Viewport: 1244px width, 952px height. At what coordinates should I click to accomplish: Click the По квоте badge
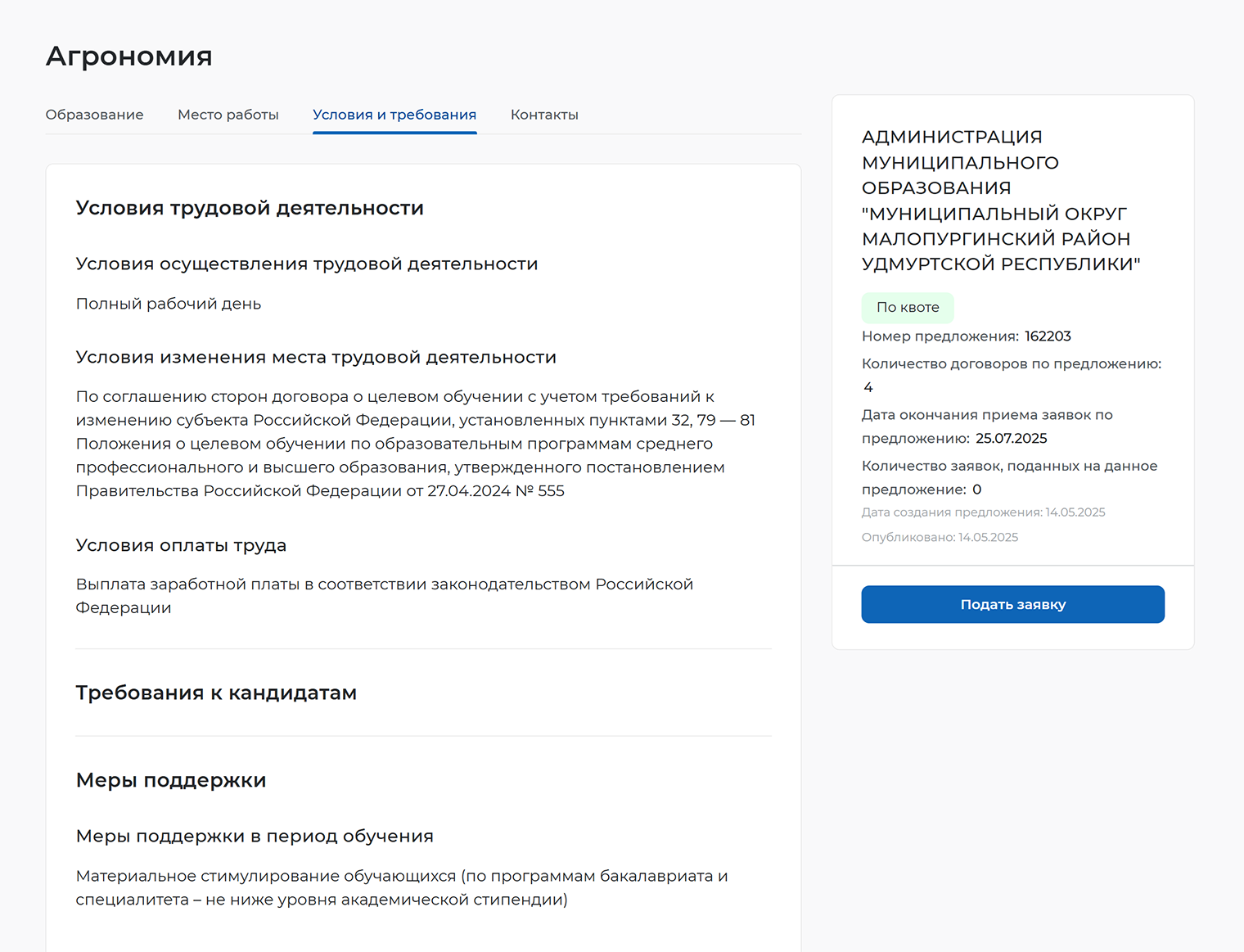pyautogui.click(x=908, y=308)
